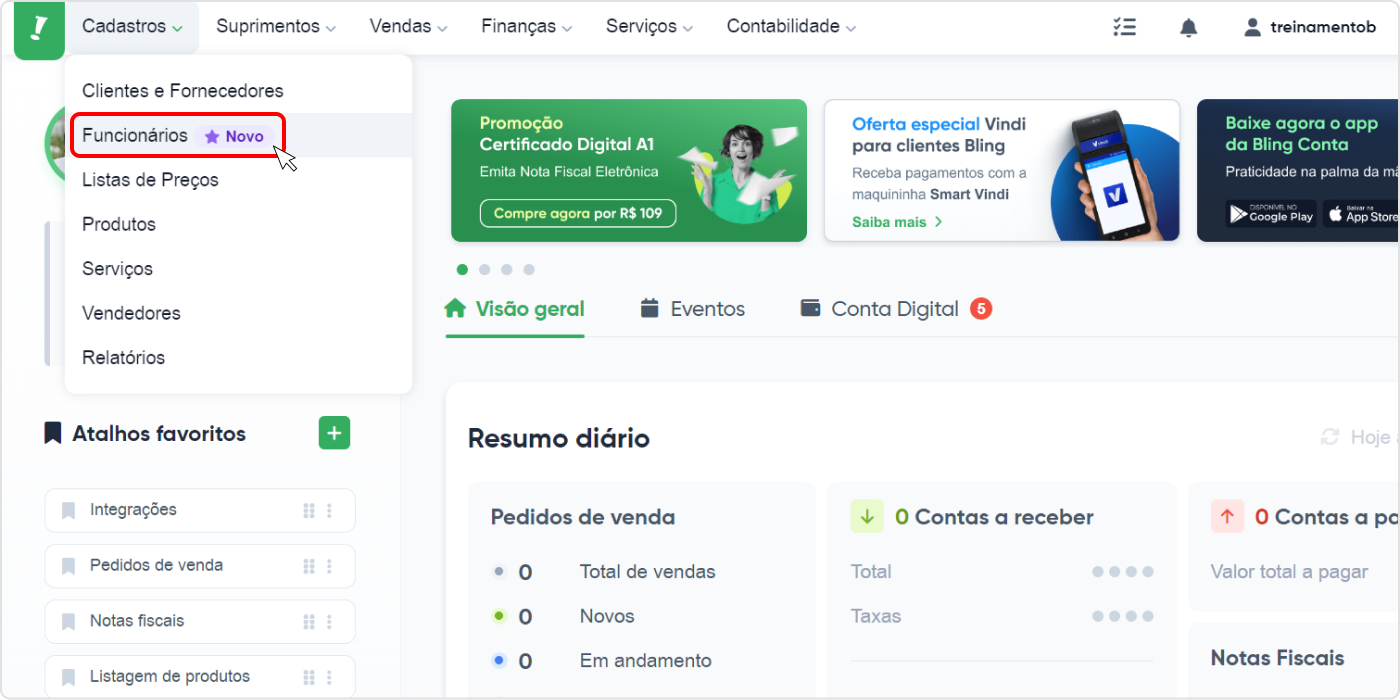Screen dimensions: 1400x700
Task: Expand the Suprimentos dropdown menu
Action: pos(276,27)
